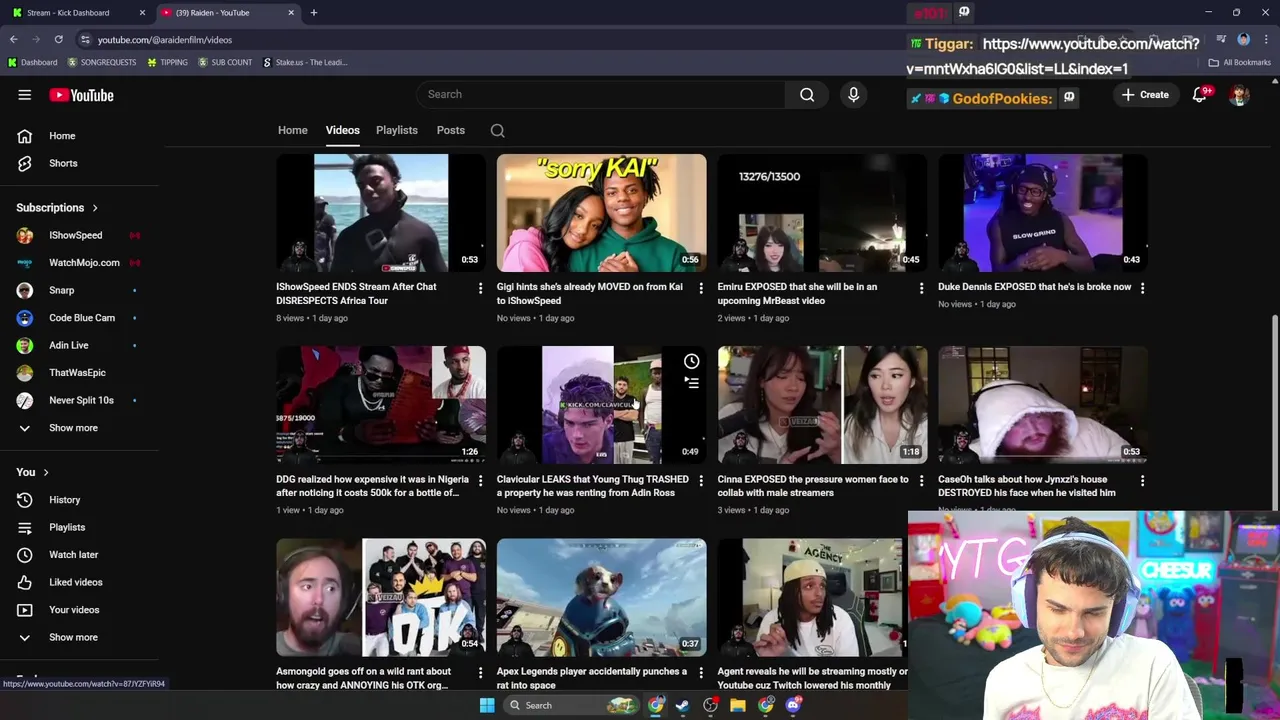Select the Videos channel tab

point(342,130)
